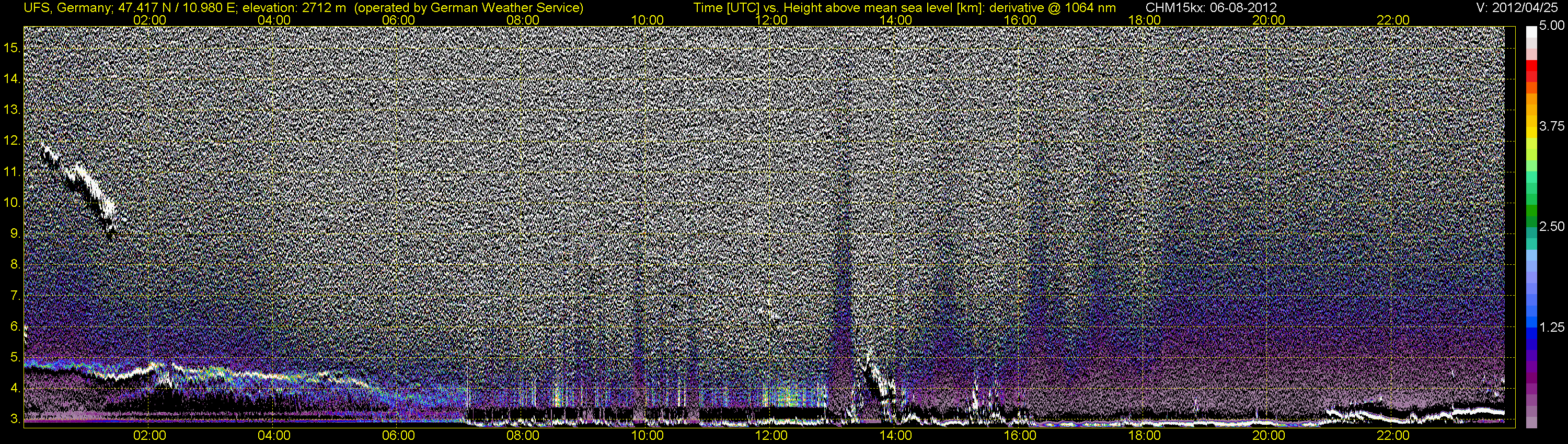Click the 08:00 label on the bottom time axis
Viewport: 1568px width, 444px height.
coord(523,436)
